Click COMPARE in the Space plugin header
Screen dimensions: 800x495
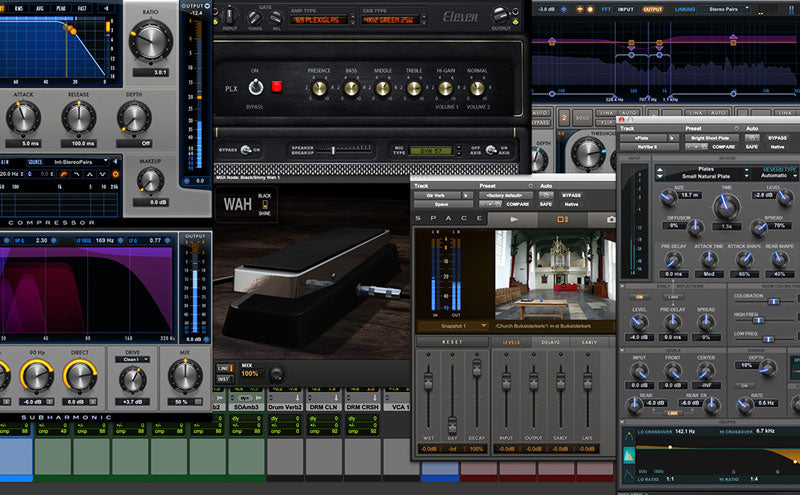pos(517,204)
